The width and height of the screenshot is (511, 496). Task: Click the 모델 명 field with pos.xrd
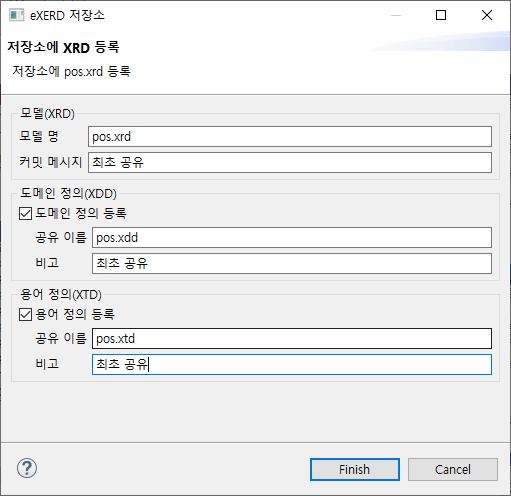[x=290, y=136]
